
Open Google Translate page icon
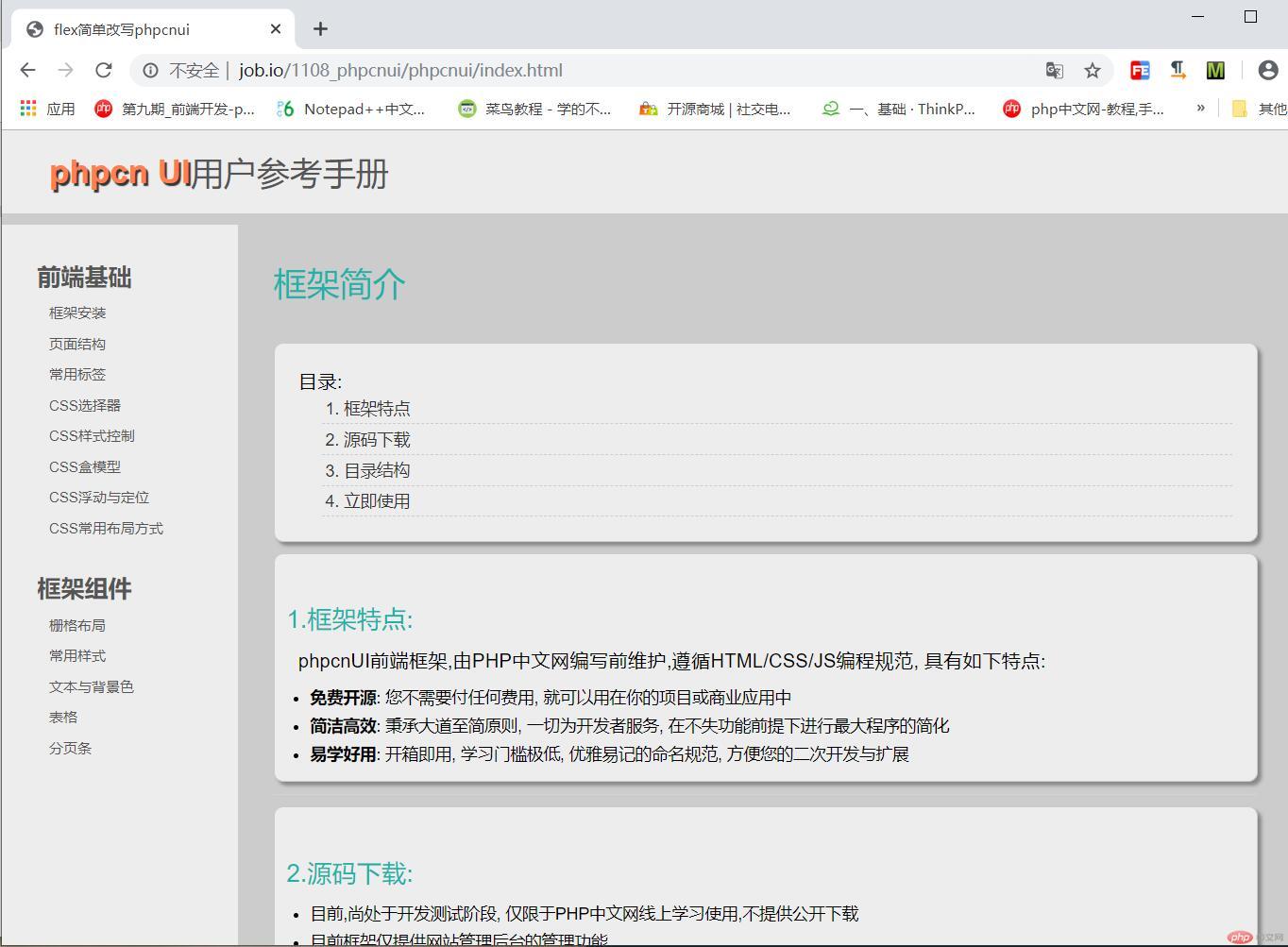tap(1055, 70)
